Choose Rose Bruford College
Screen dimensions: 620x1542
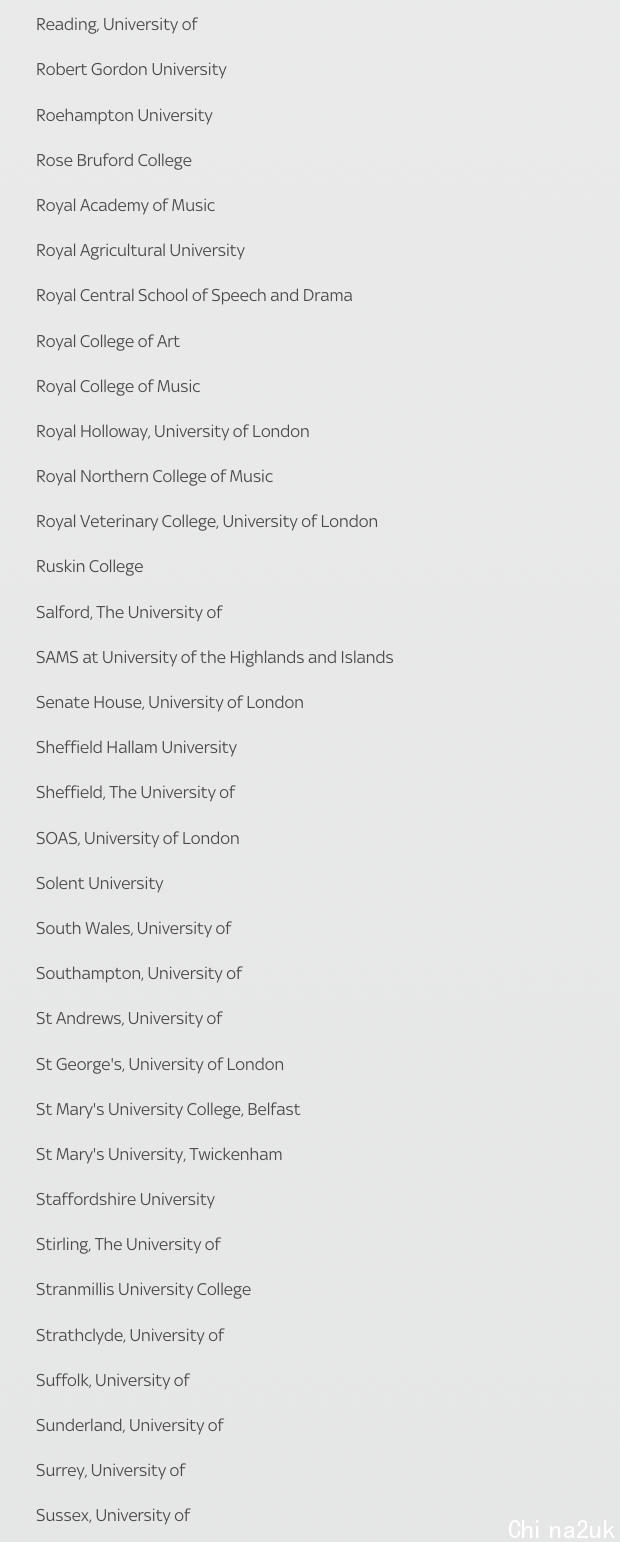coord(113,160)
